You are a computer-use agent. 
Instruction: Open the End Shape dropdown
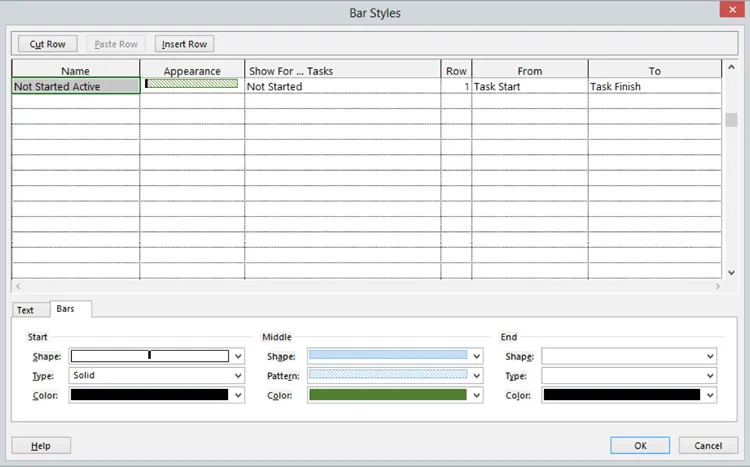(x=710, y=356)
